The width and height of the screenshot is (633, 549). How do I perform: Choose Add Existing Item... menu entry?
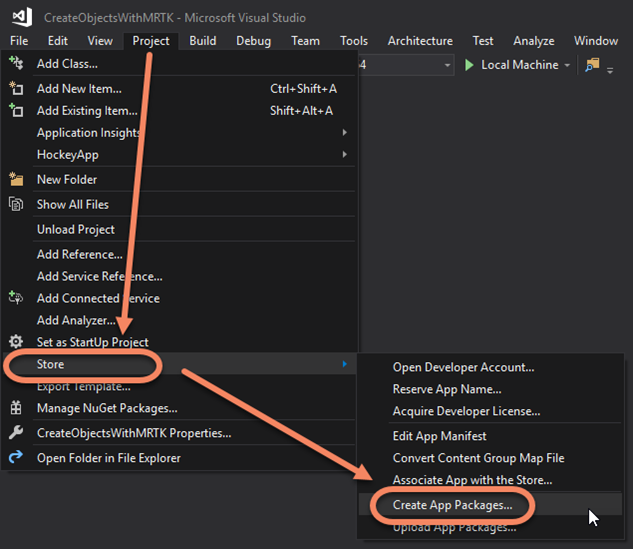point(180,110)
